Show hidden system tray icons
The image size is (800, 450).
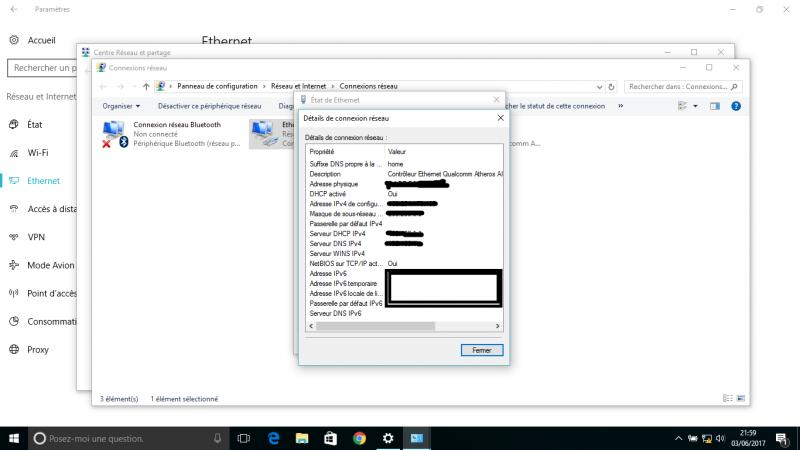[678, 438]
